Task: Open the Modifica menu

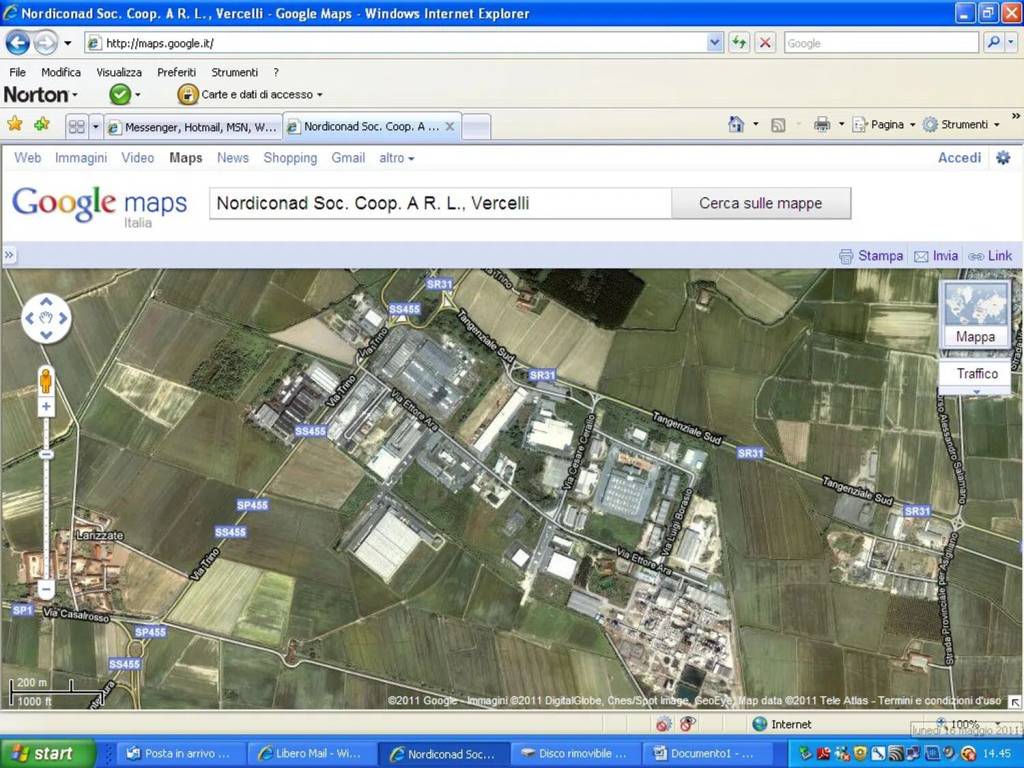Action: click(x=61, y=72)
